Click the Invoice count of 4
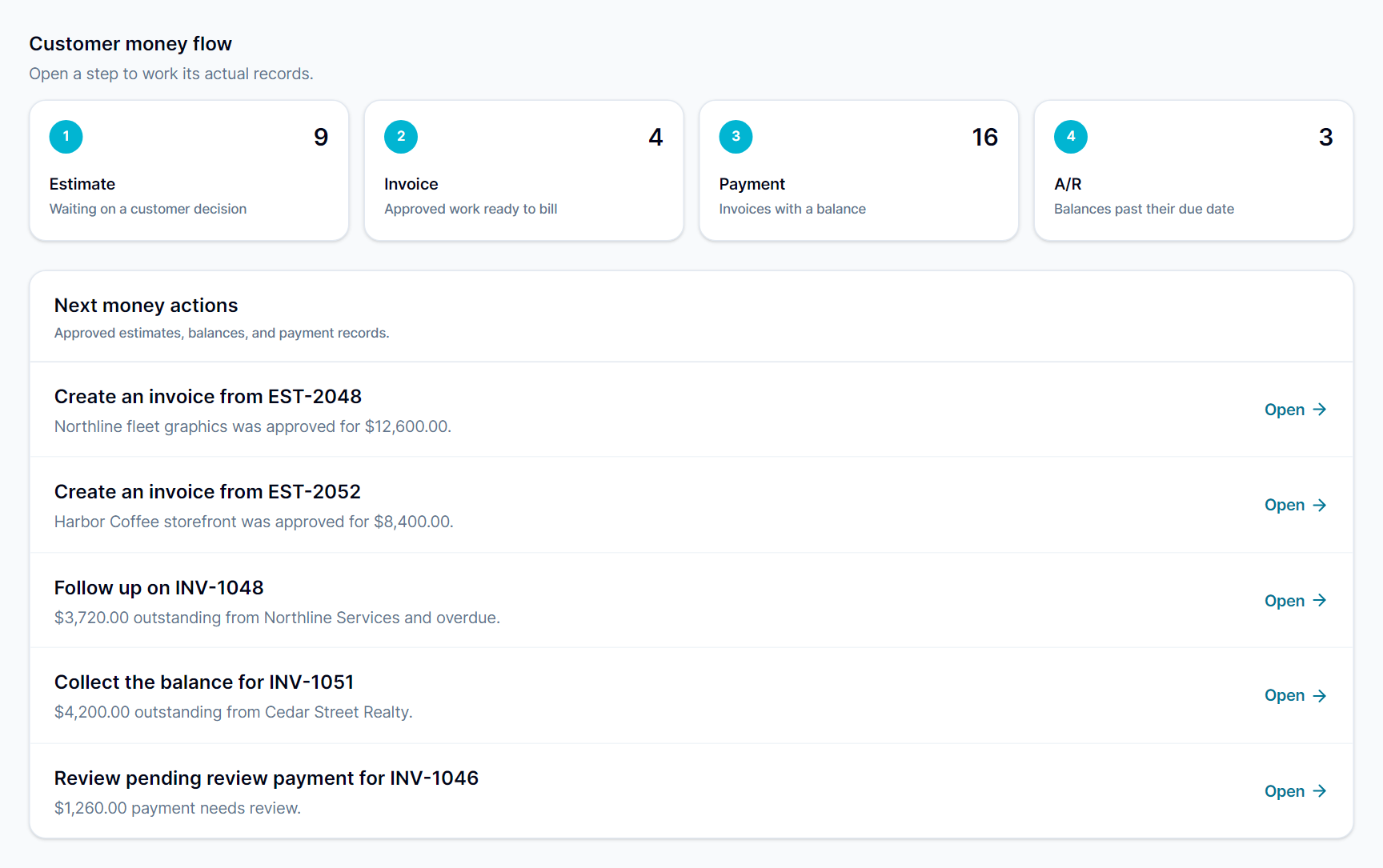 (x=655, y=137)
